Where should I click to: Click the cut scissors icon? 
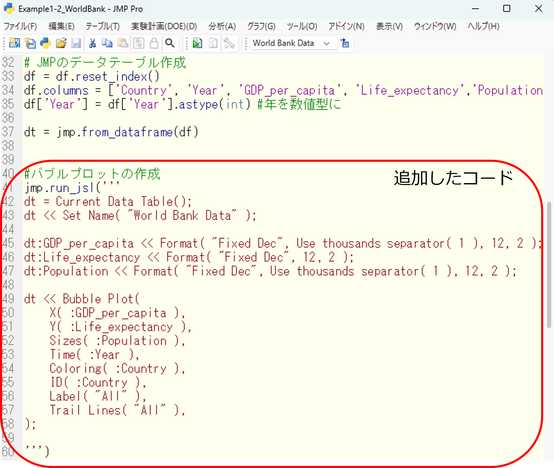[92, 43]
